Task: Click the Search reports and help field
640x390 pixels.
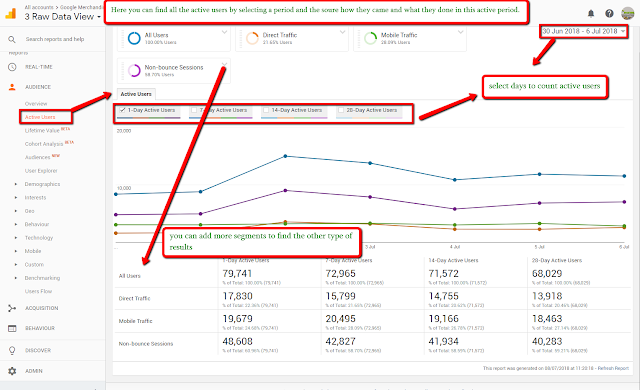Action: click(55, 39)
